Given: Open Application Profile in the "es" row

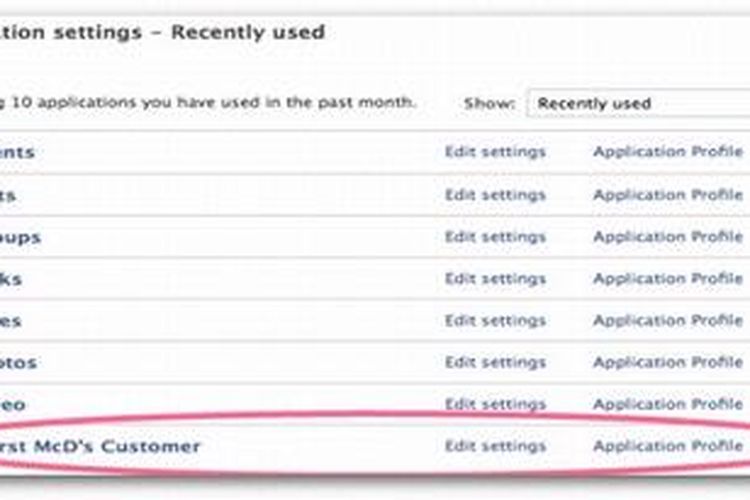Looking at the screenshot, I should click(x=668, y=321).
